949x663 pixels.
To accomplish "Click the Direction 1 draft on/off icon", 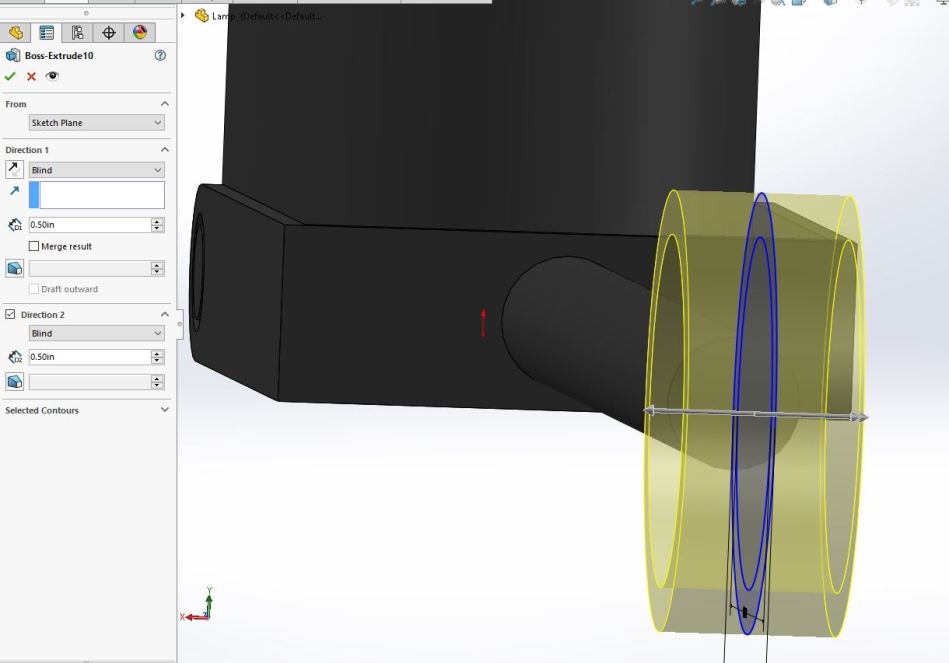I will click(15, 268).
